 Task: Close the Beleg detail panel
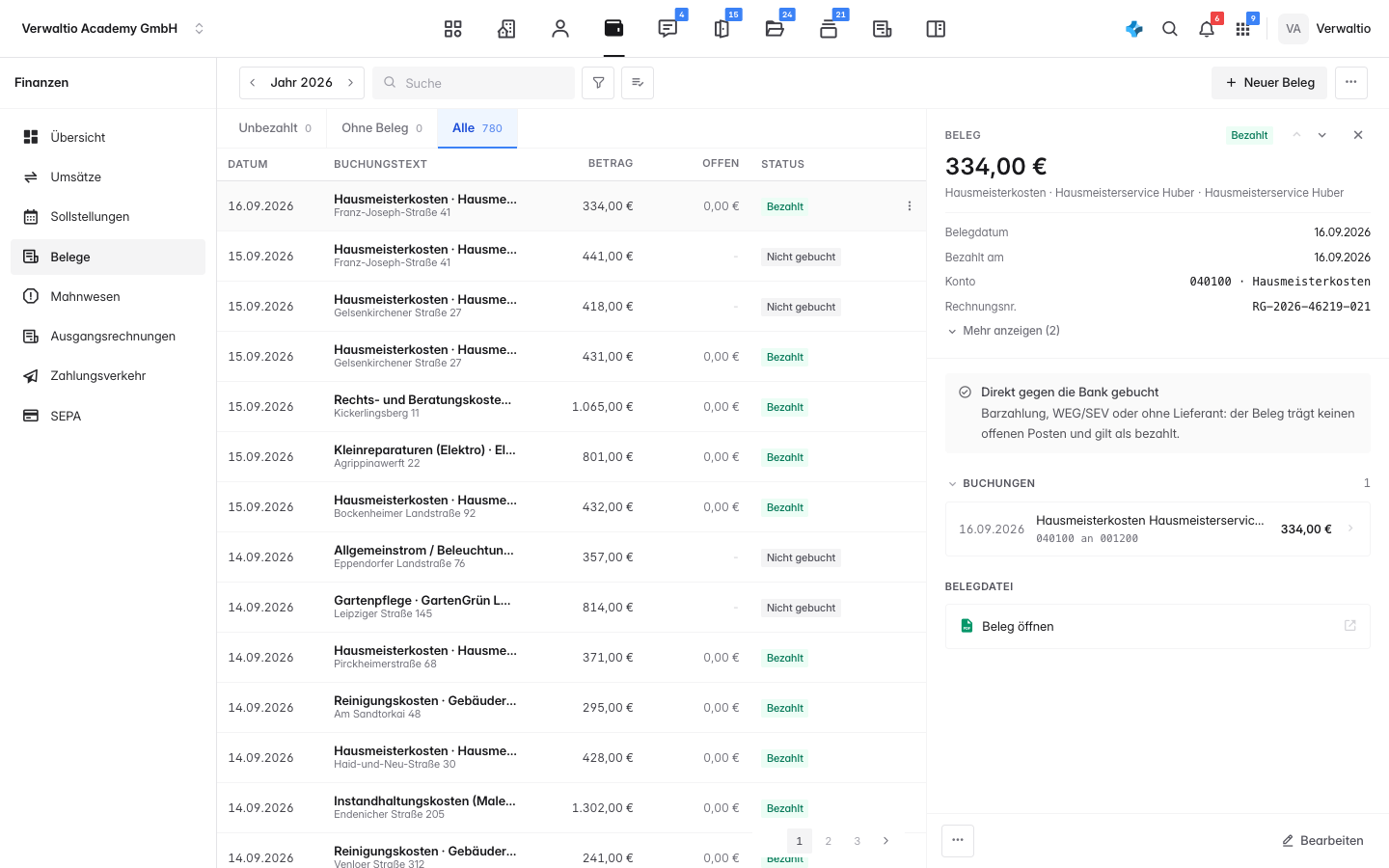pyautogui.click(x=1358, y=135)
